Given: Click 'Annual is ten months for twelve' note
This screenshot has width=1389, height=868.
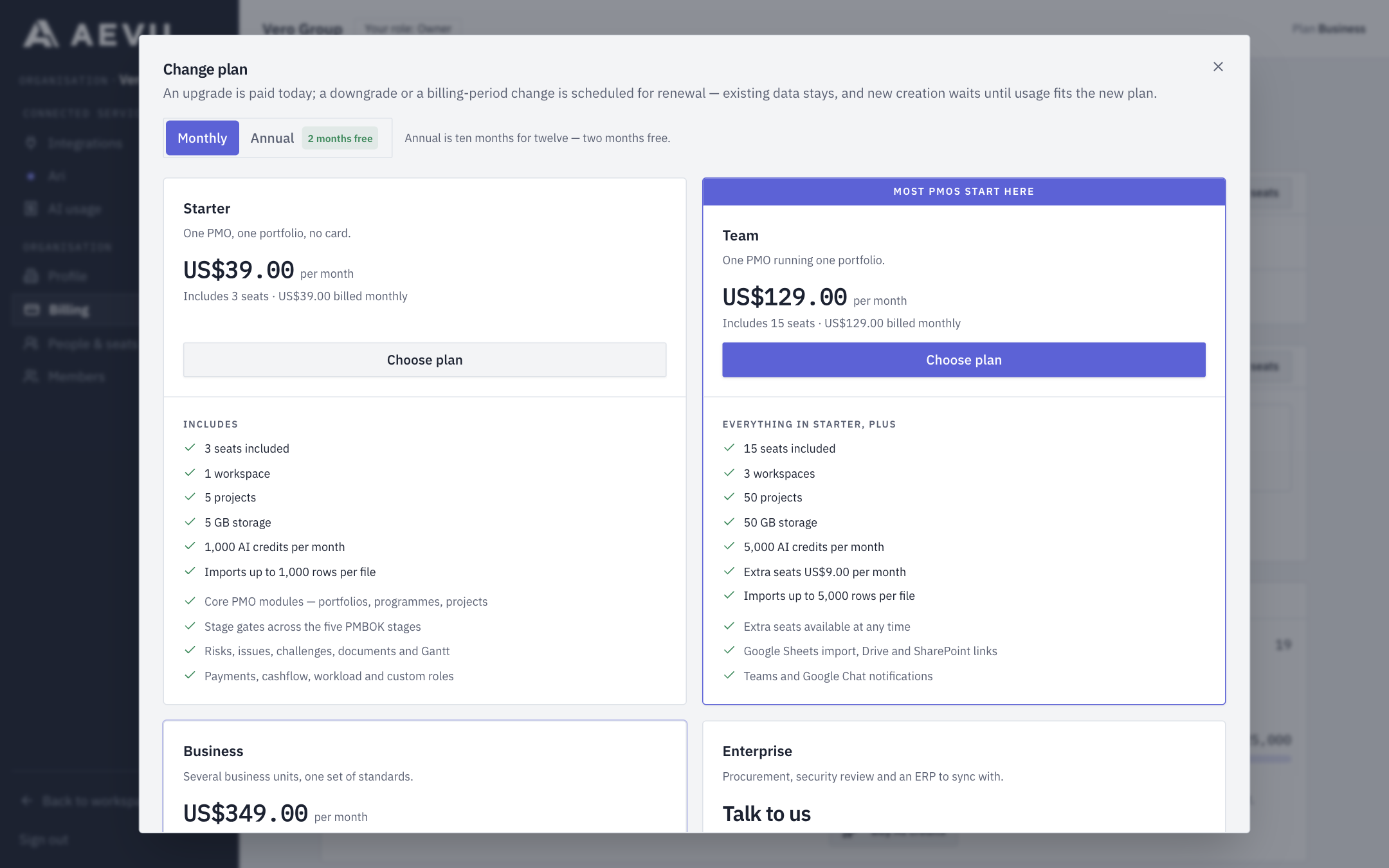Looking at the screenshot, I should (x=537, y=138).
